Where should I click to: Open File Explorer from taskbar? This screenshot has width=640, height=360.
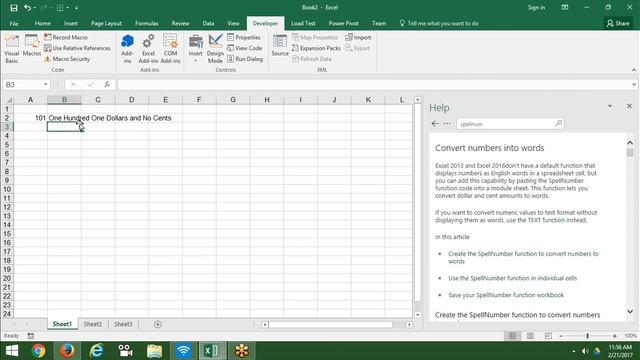coord(154,351)
